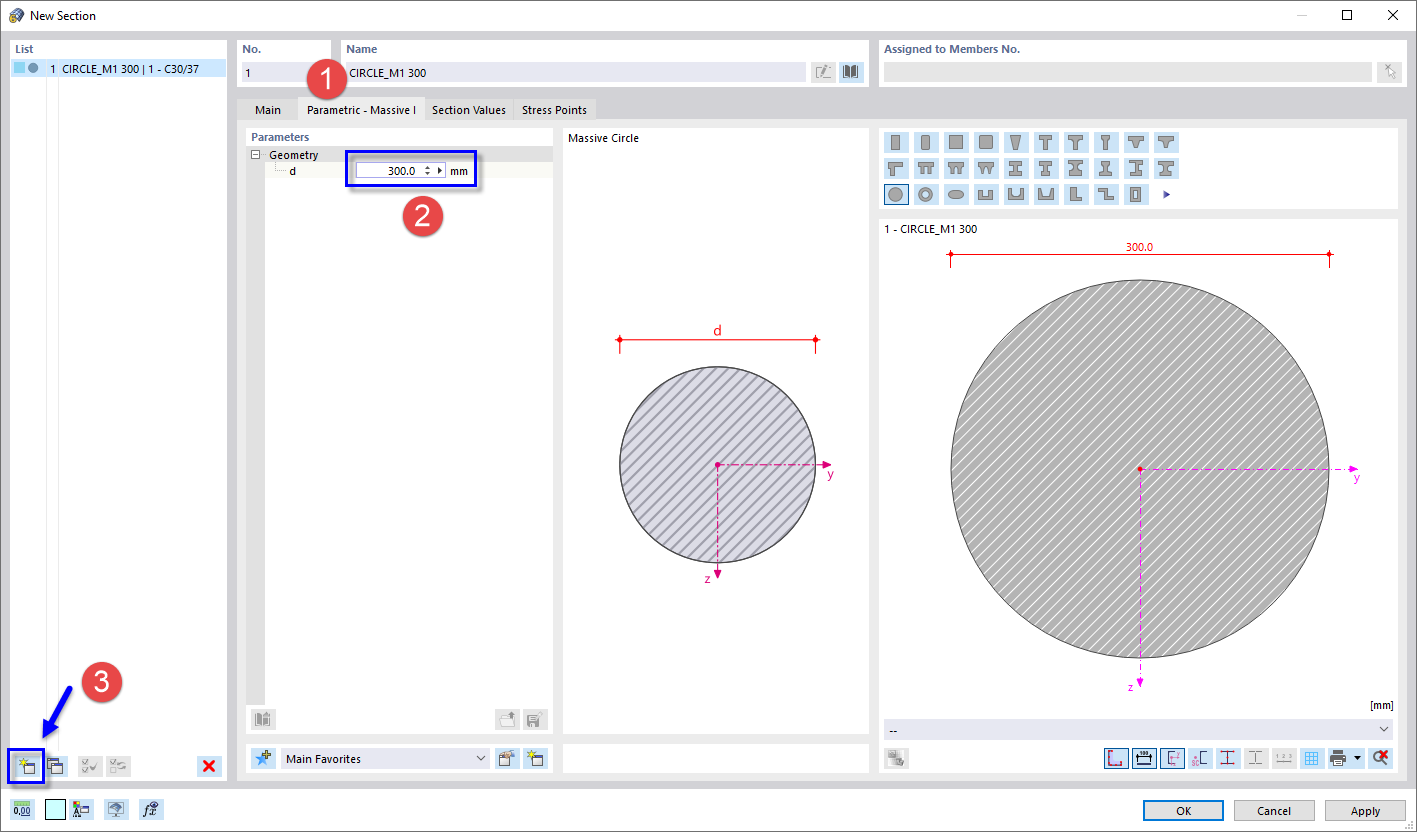The image size is (1417, 832).
Task: Collapse the Geometry parameter group
Action: tap(257, 154)
